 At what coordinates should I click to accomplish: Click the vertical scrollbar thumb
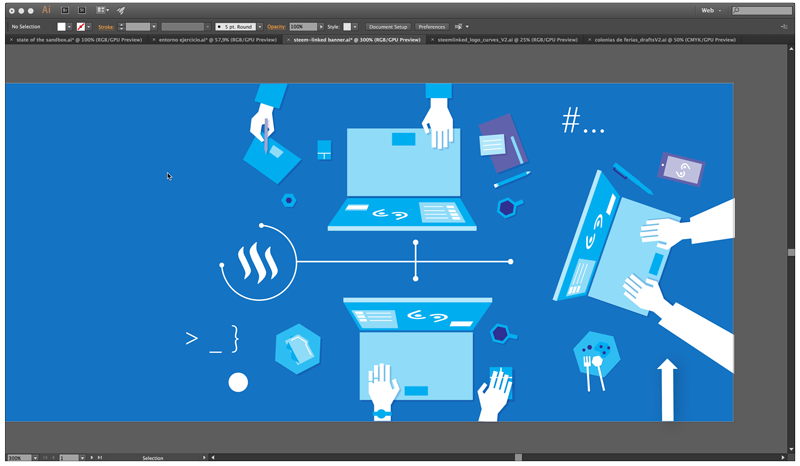(x=791, y=252)
